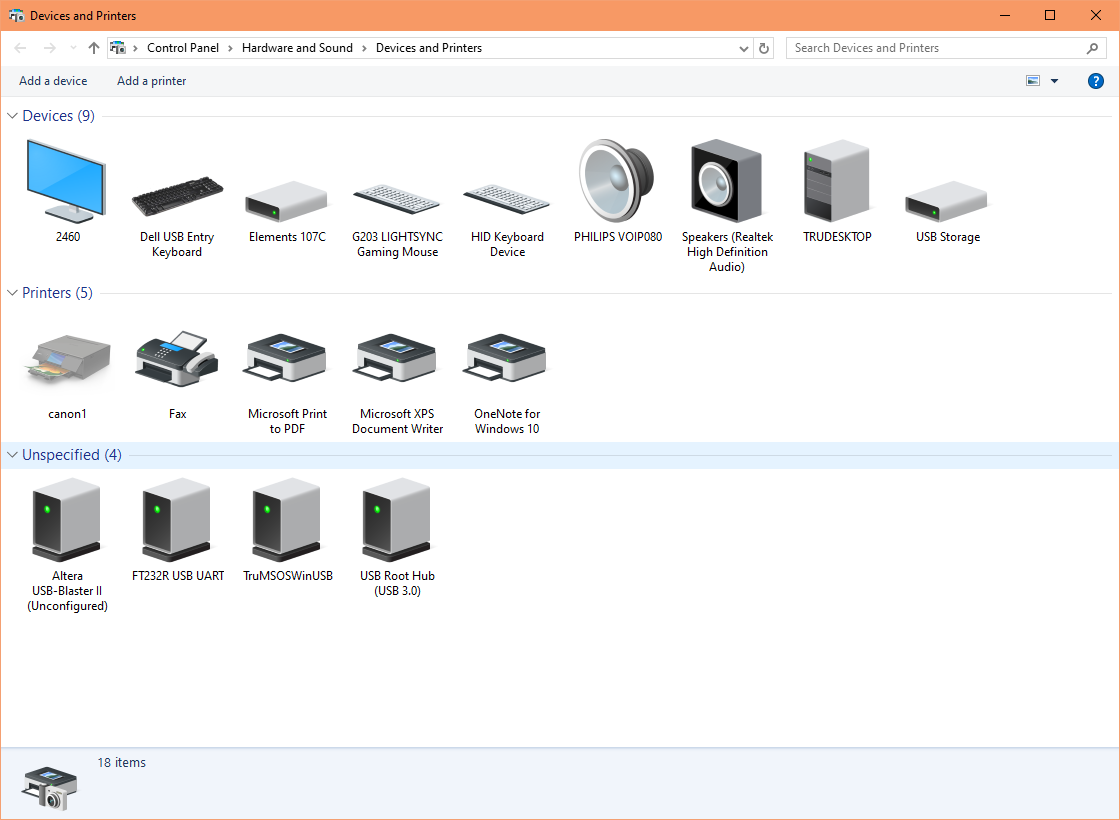Select the canon1 printer icon

(x=67, y=361)
